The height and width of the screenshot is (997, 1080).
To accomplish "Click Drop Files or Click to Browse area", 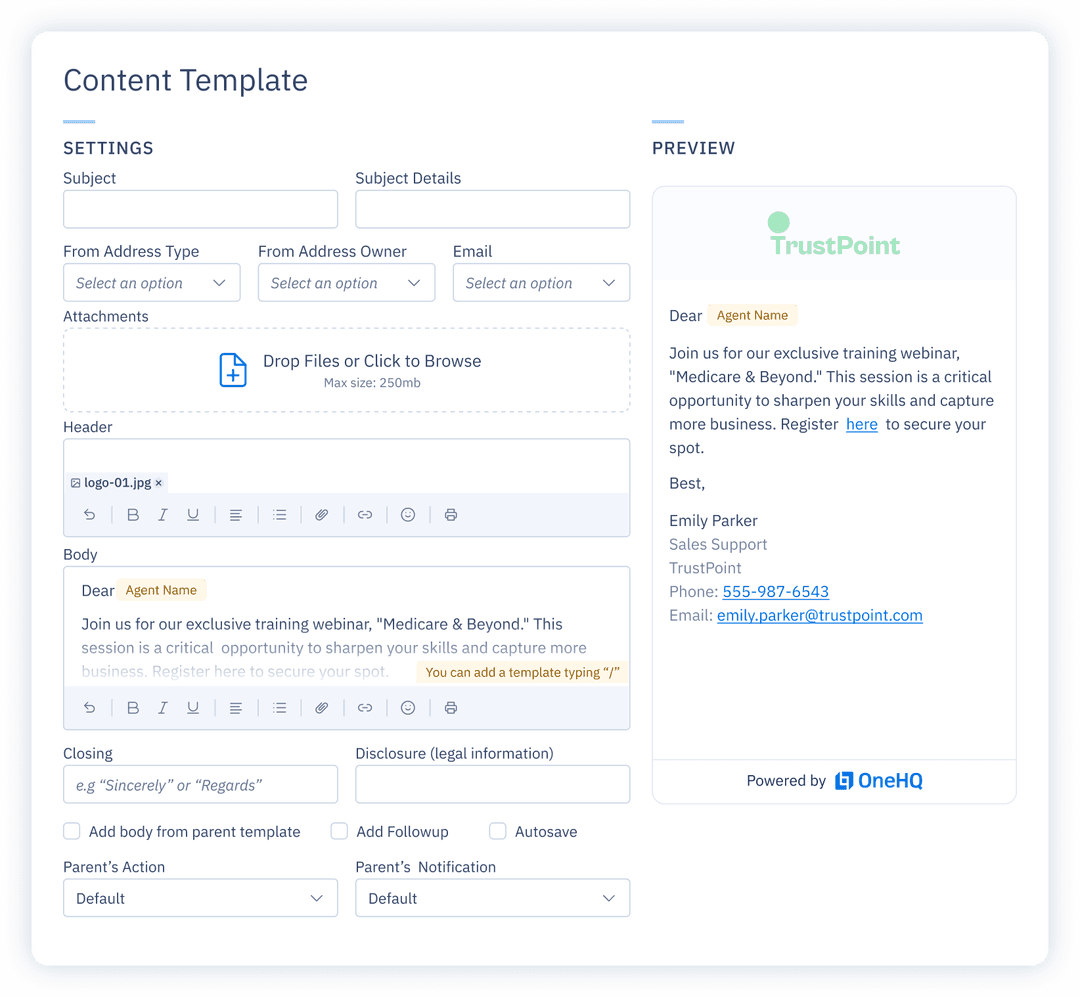I will pos(346,370).
